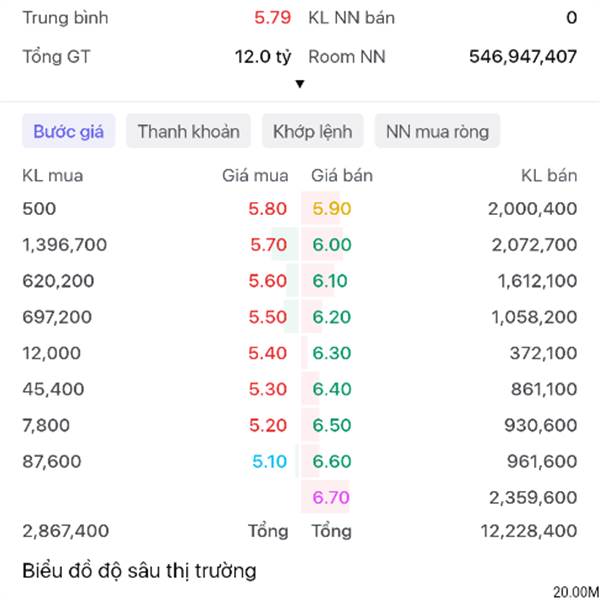The width and height of the screenshot is (600, 600).
Task: Collapse the stock summary with the down arrow
Action: click(x=299, y=84)
